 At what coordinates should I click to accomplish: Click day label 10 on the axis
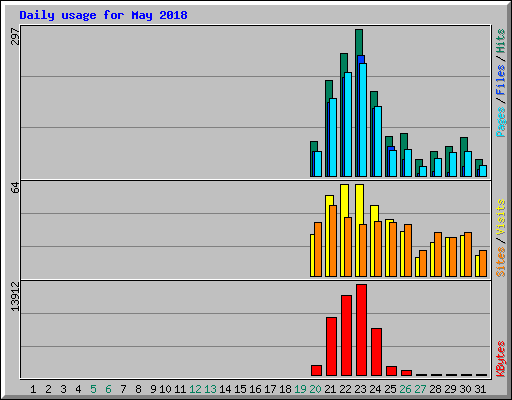coord(165,389)
